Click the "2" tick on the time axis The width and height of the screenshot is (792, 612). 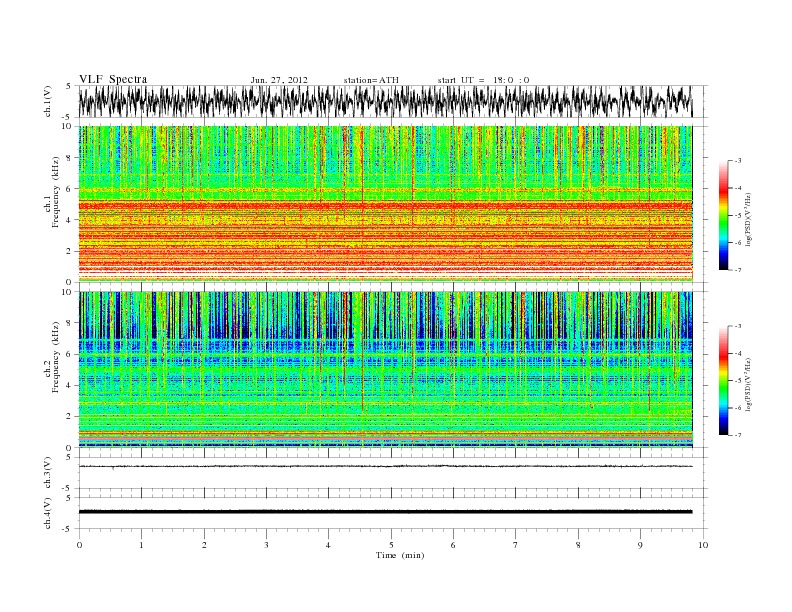[204, 545]
